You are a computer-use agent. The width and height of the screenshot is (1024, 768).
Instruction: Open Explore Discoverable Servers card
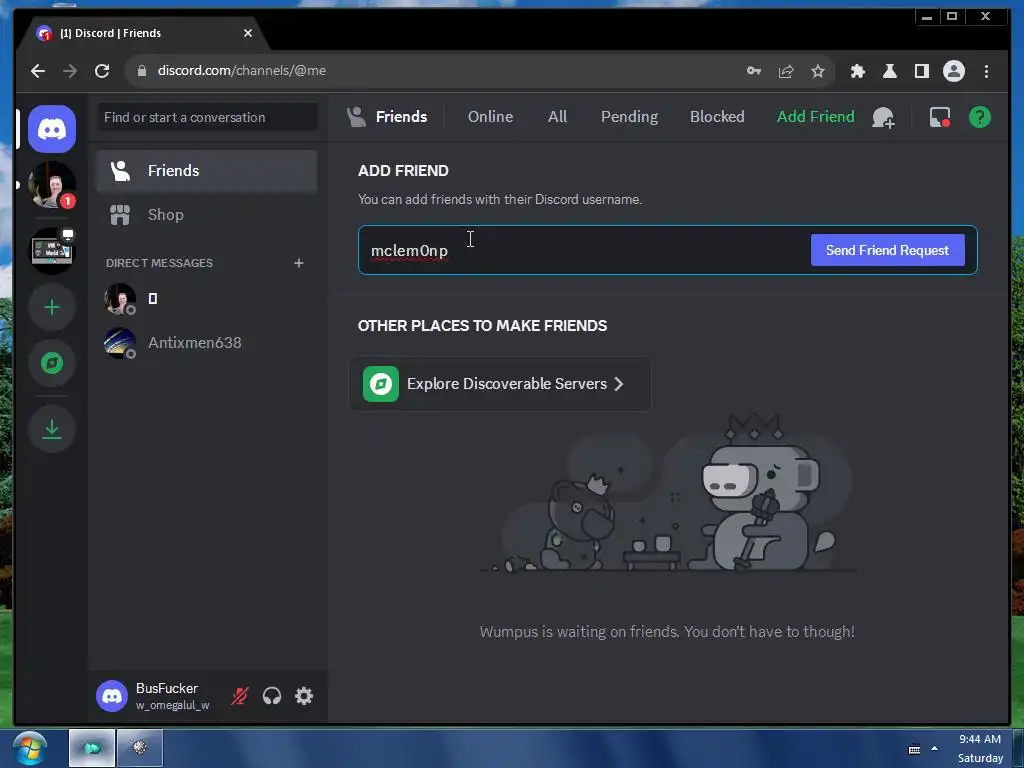pyautogui.click(x=500, y=384)
